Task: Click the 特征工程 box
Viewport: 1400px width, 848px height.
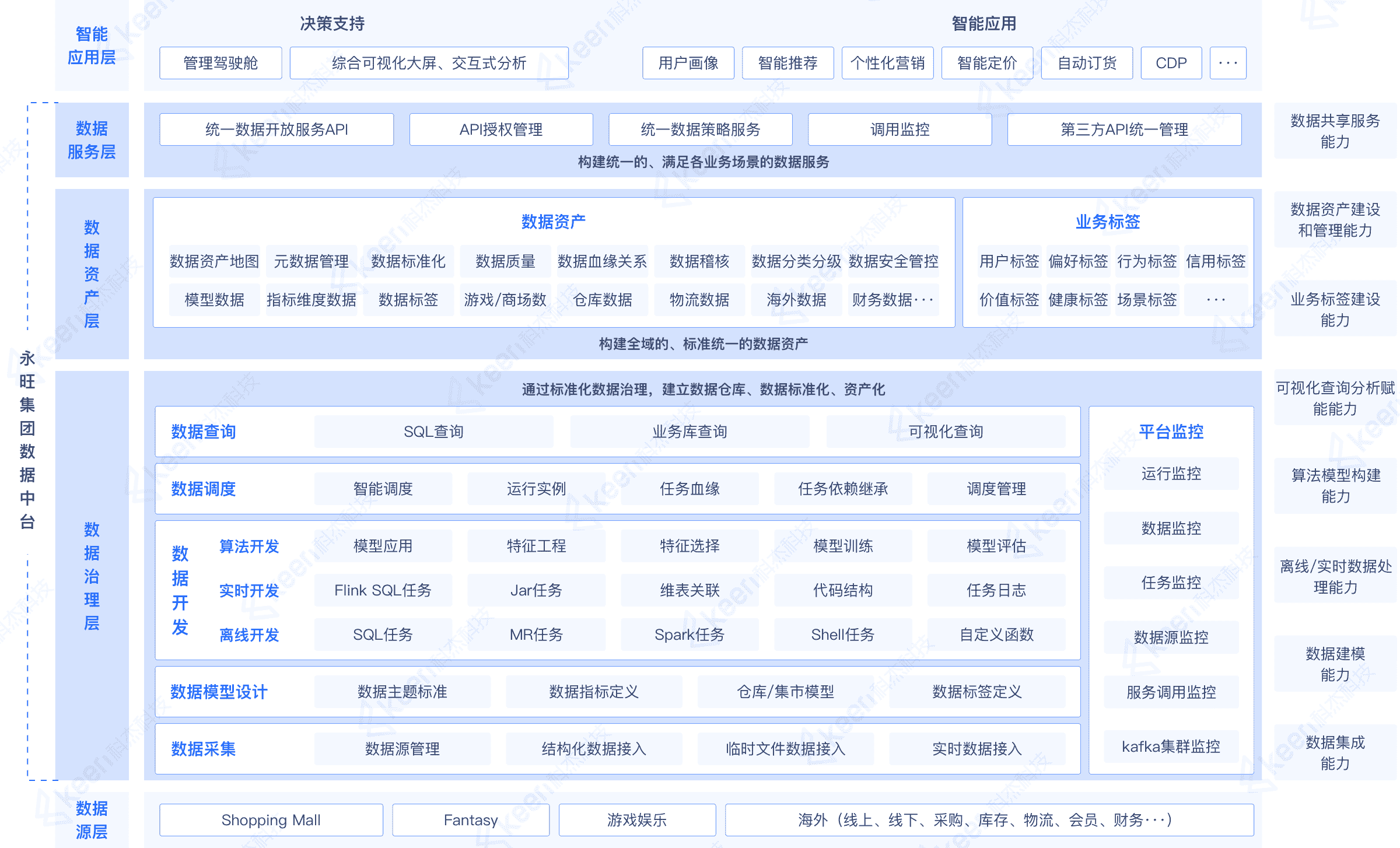Action: click(x=537, y=546)
